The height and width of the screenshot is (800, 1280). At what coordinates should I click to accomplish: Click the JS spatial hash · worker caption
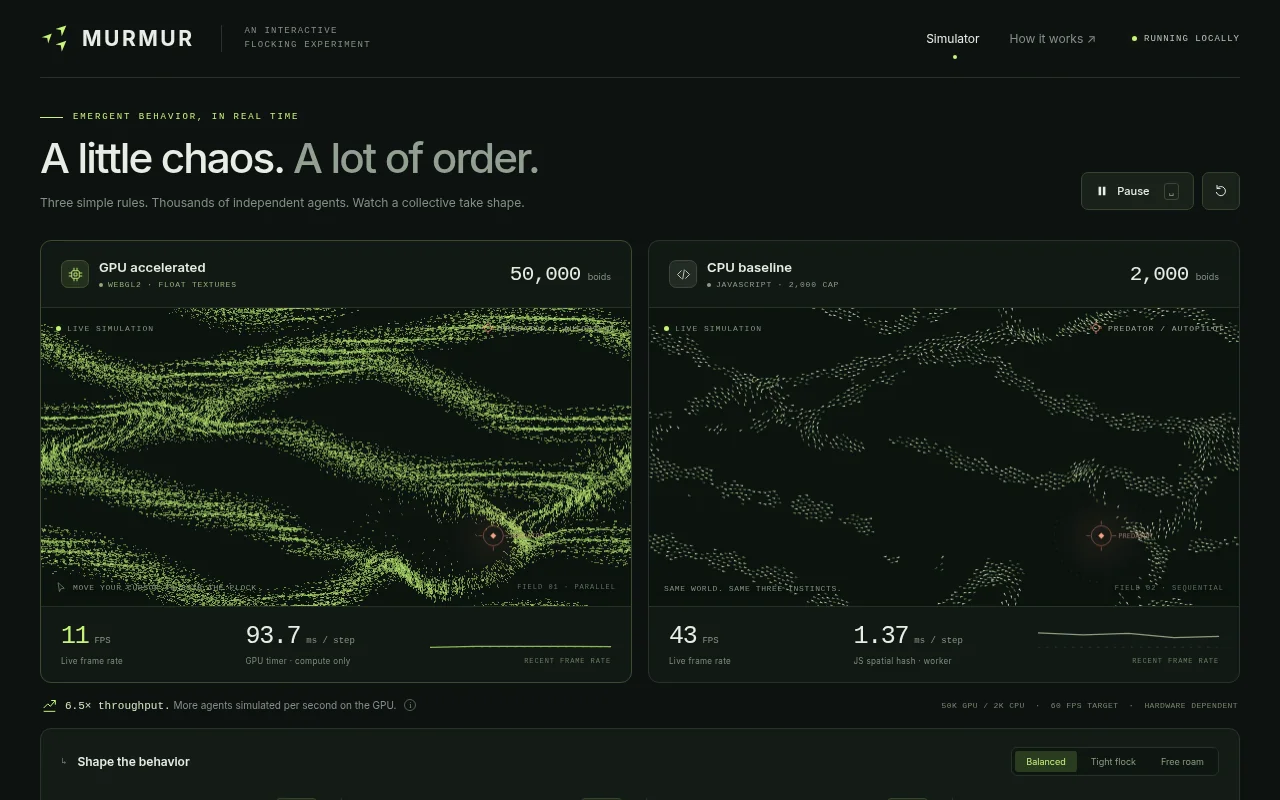click(902, 661)
